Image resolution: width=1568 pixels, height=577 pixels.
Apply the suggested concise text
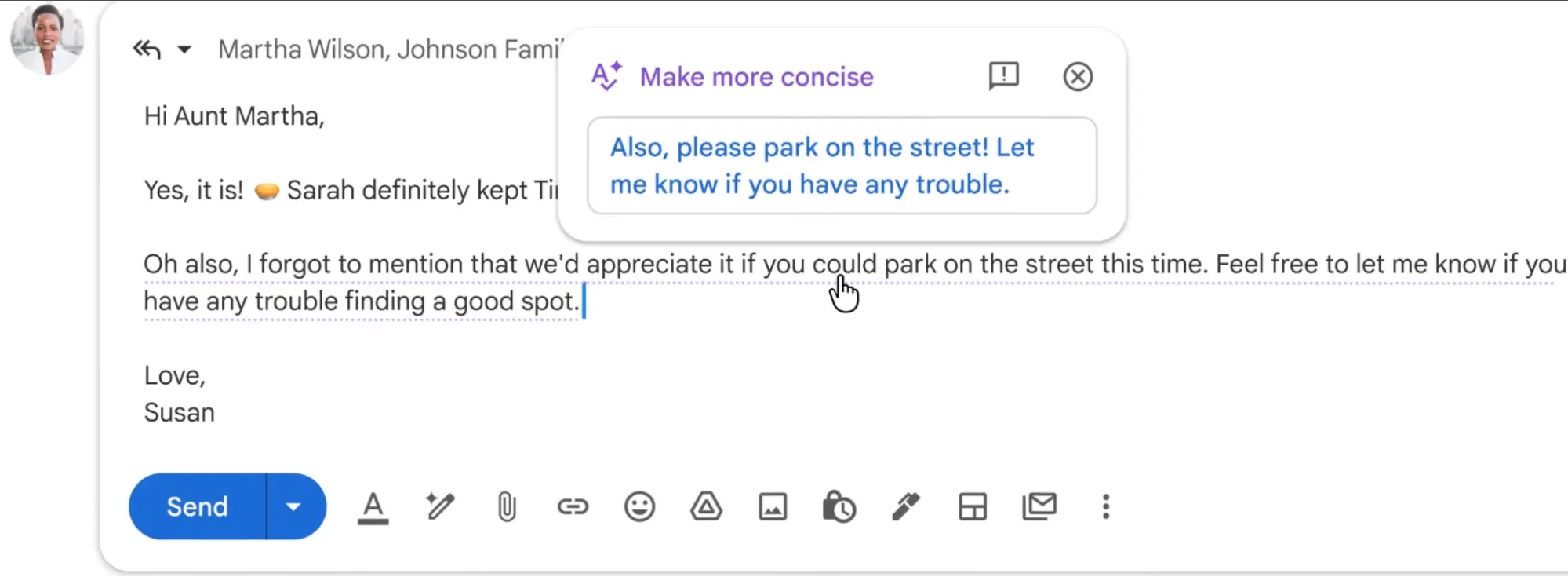841,166
